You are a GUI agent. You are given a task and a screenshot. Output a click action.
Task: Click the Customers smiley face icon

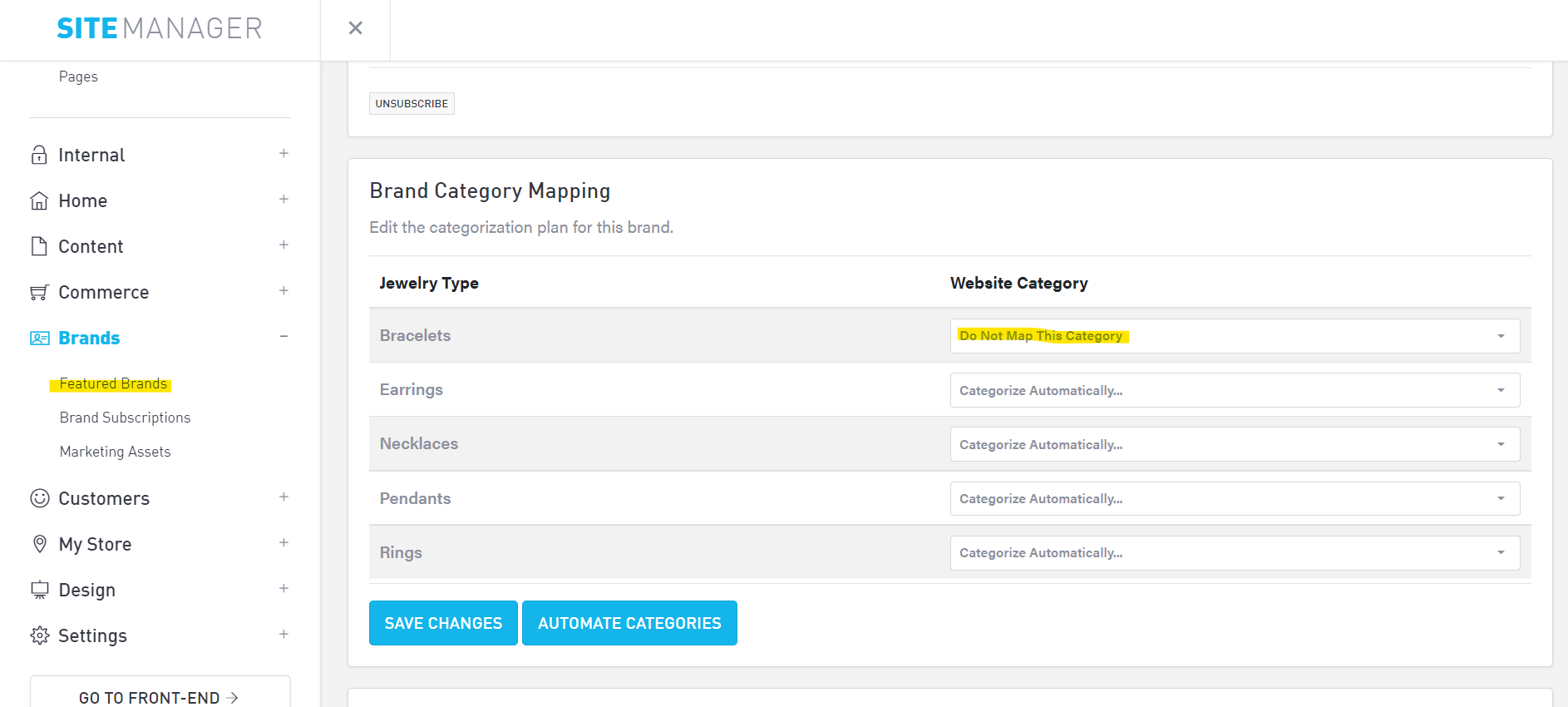[39, 498]
